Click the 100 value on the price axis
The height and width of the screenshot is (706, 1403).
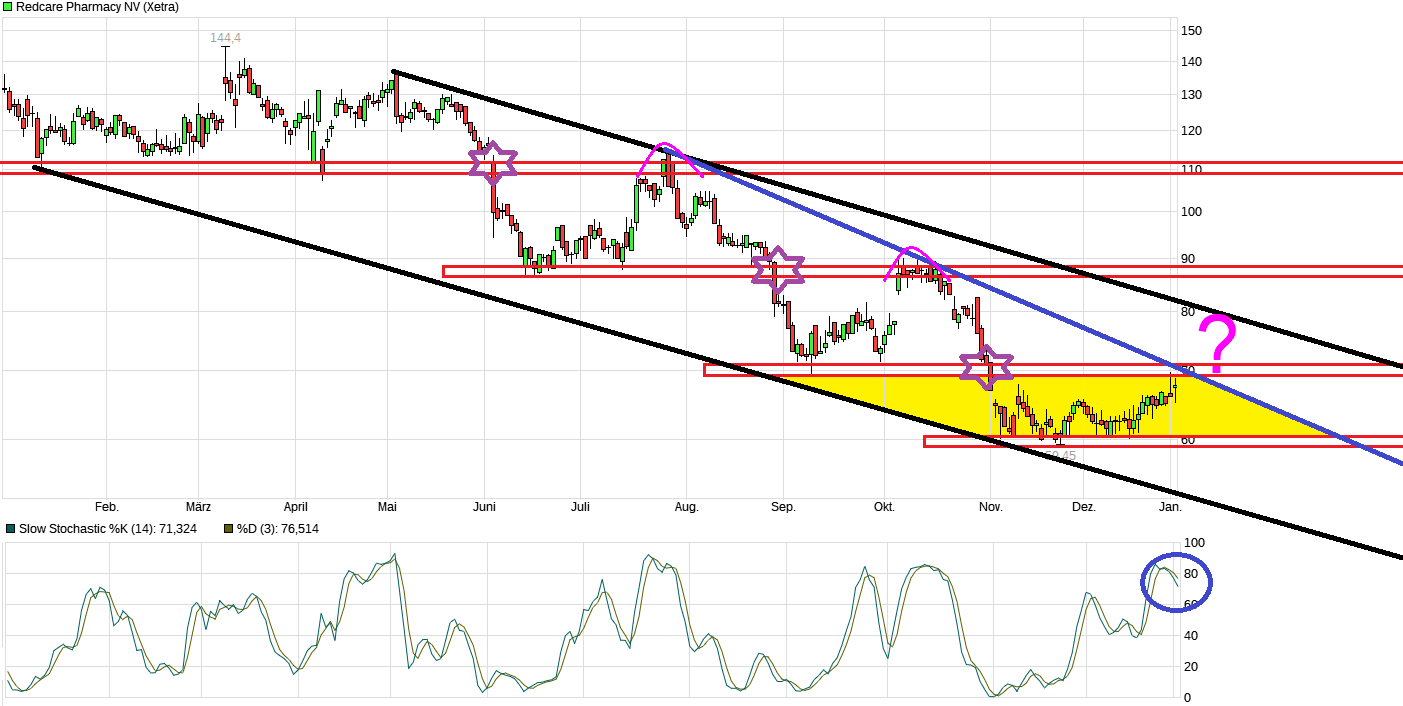1191,212
